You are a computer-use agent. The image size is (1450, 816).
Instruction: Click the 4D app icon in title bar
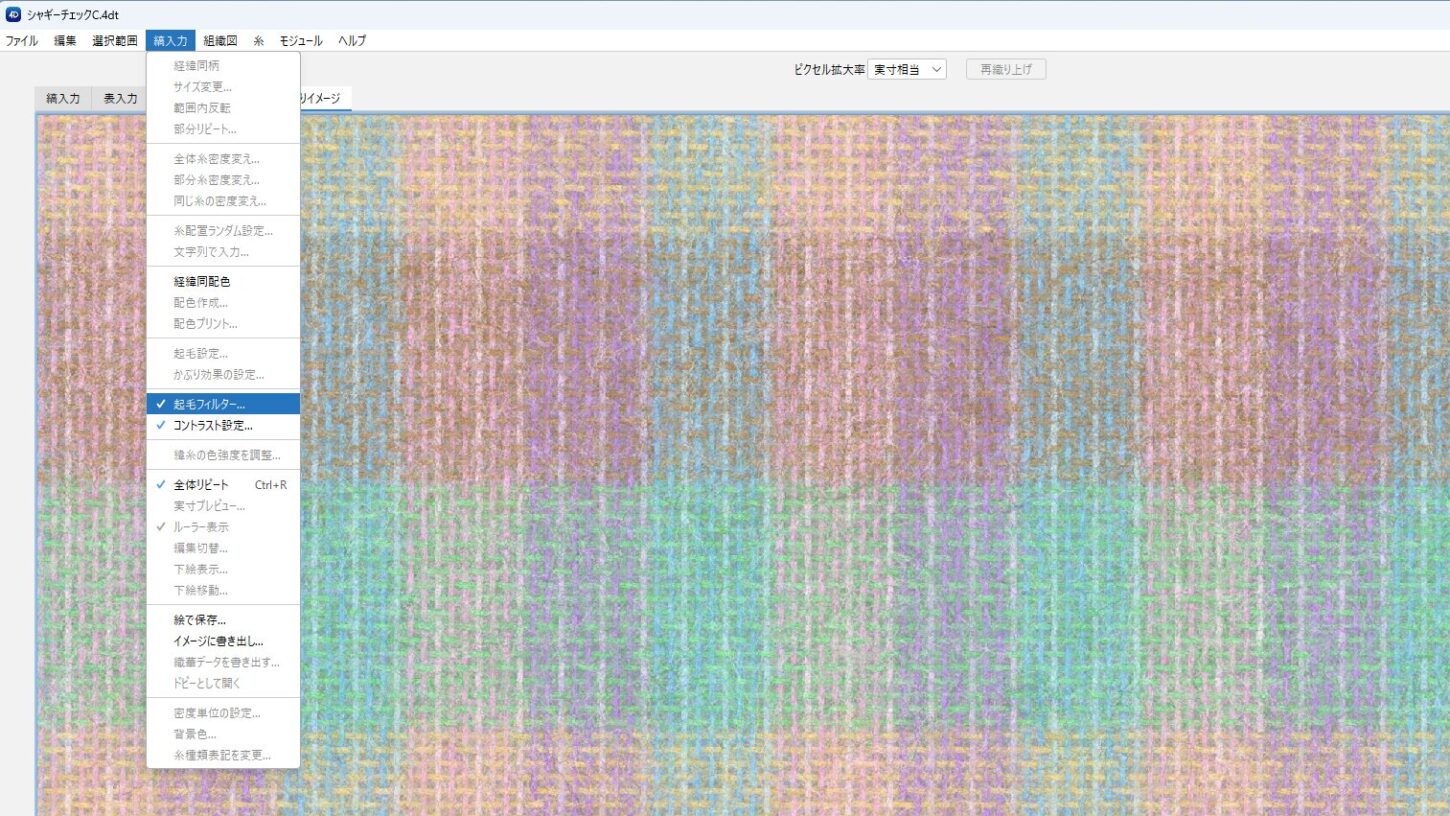pyautogui.click(x=13, y=14)
